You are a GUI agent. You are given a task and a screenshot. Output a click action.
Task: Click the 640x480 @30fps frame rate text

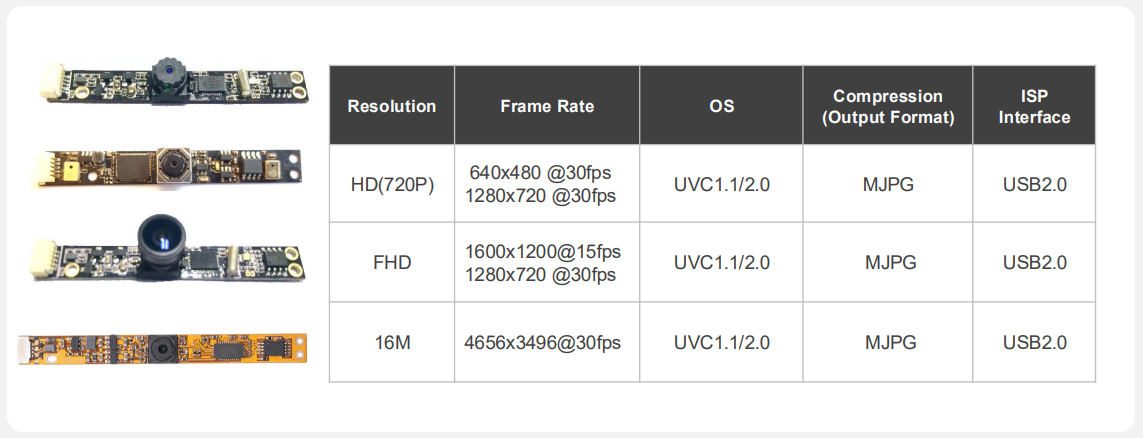pos(540,173)
